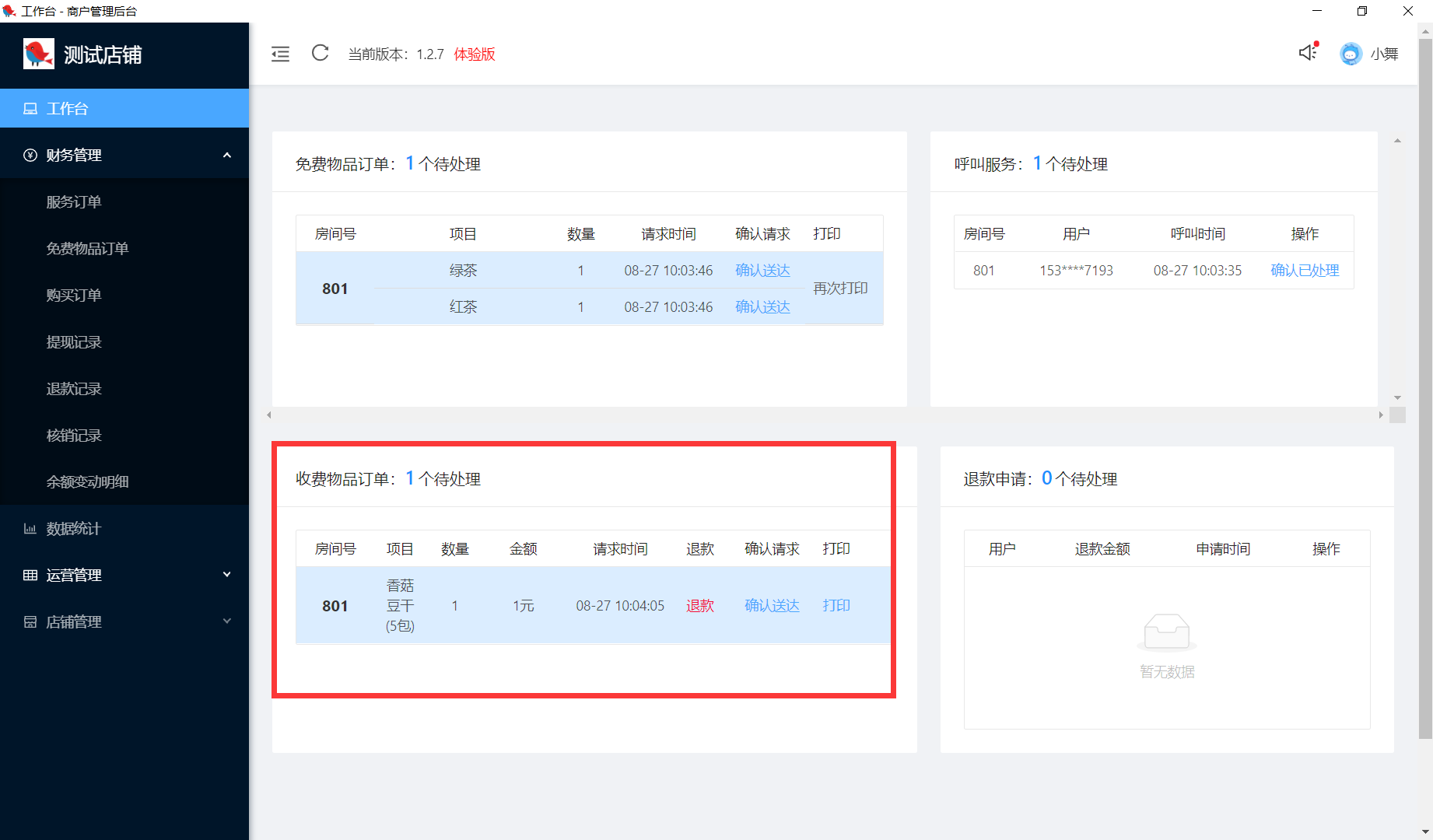Collapse the 财务管理 menu chevron
Image resolution: width=1433 pixels, height=840 pixels.
[227, 156]
